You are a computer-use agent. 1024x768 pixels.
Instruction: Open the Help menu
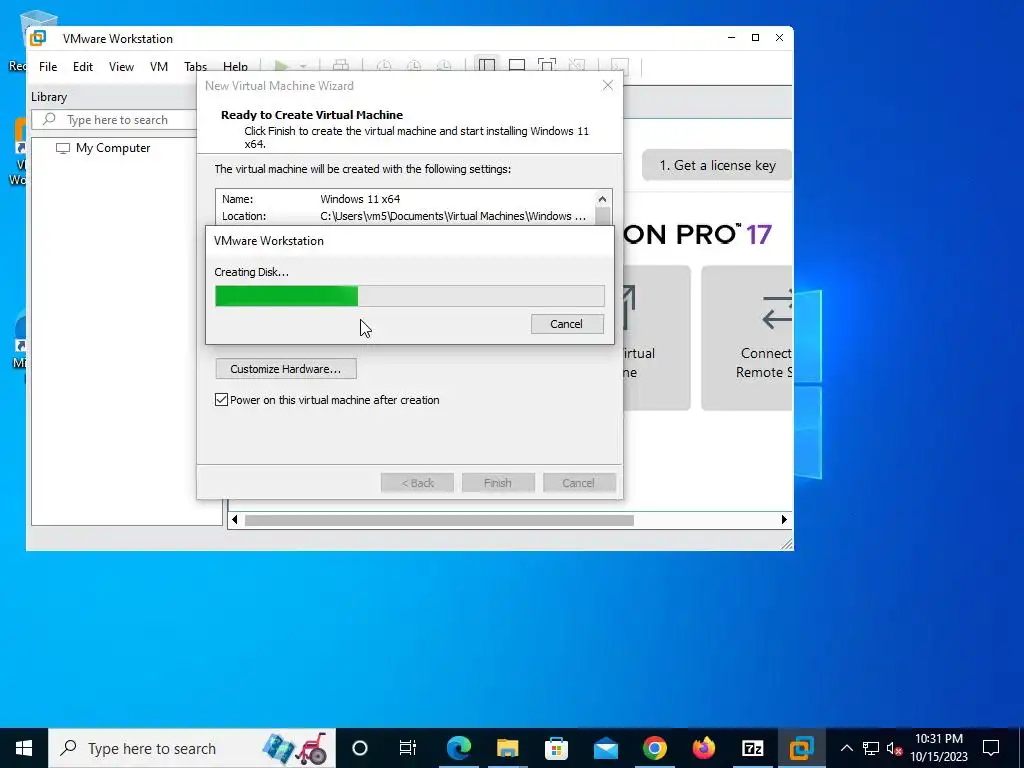[235, 67]
